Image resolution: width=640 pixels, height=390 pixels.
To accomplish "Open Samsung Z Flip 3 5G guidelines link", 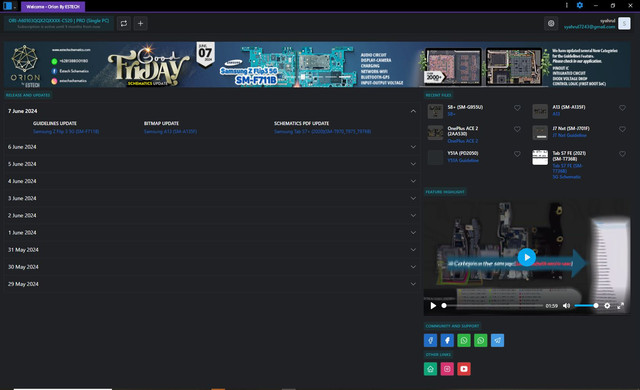I will point(66,131).
